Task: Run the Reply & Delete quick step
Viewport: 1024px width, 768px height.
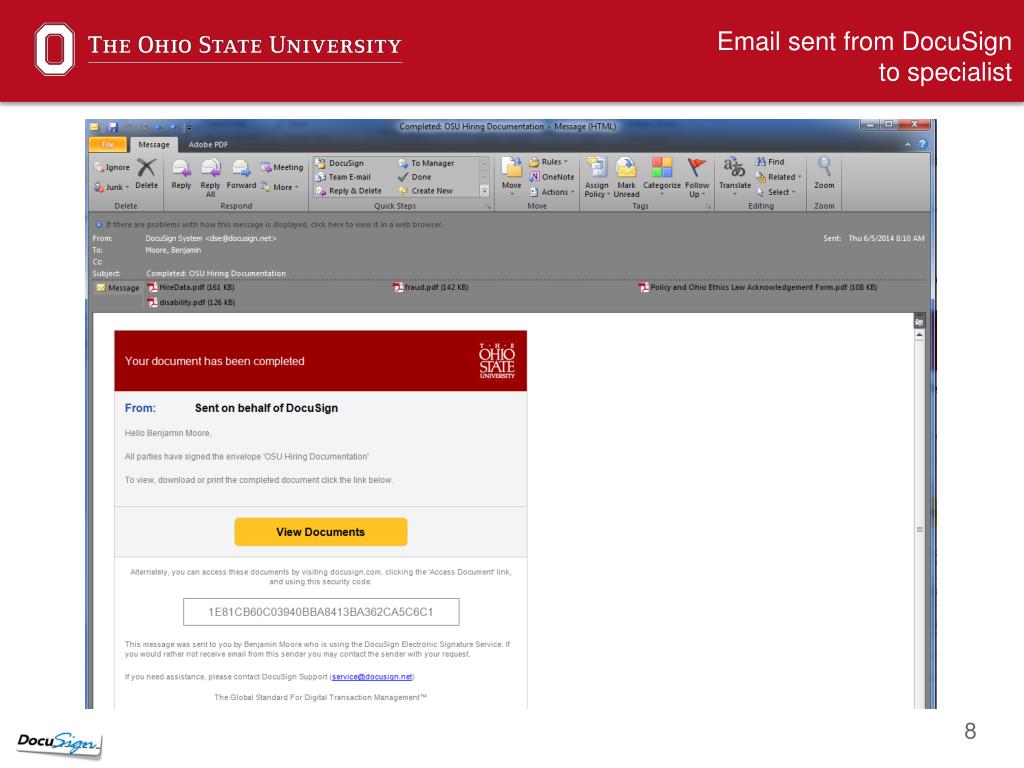Action: 348,191
